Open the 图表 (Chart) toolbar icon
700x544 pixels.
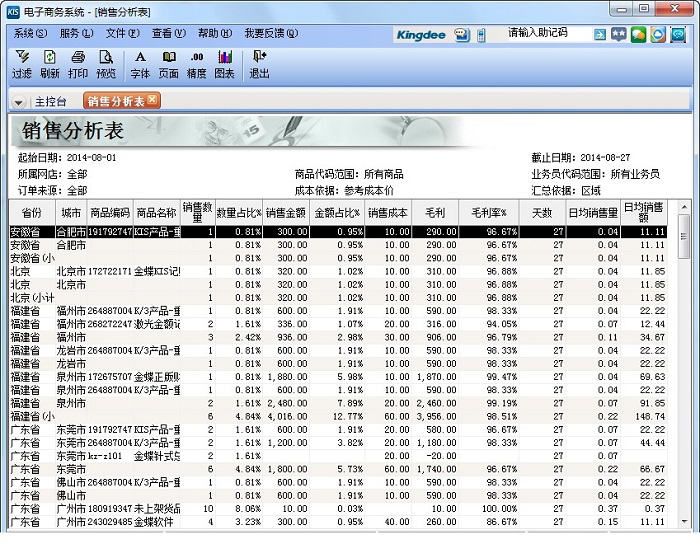[224, 64]
